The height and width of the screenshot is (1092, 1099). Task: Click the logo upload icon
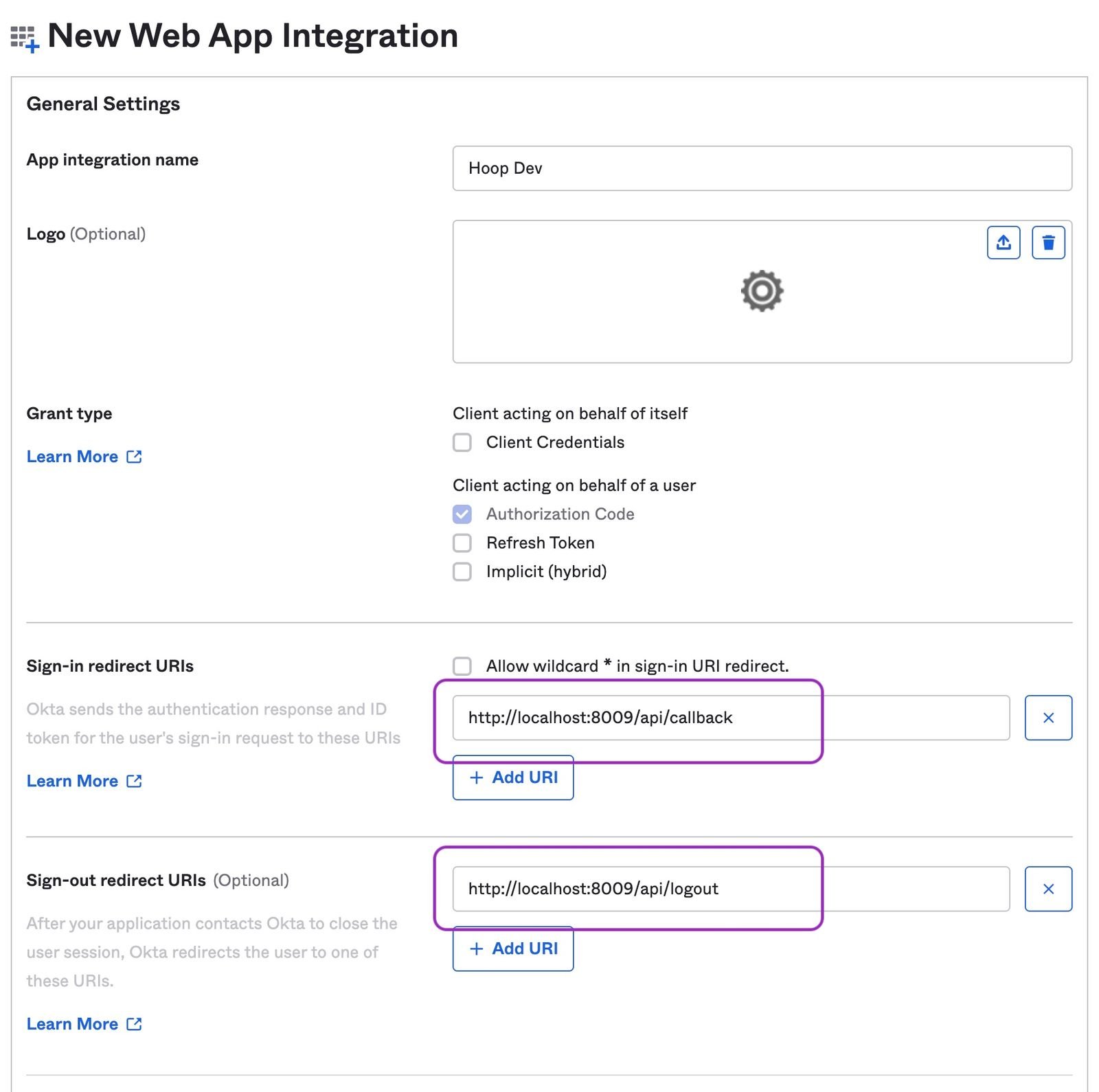click(x=1004, y=242)
